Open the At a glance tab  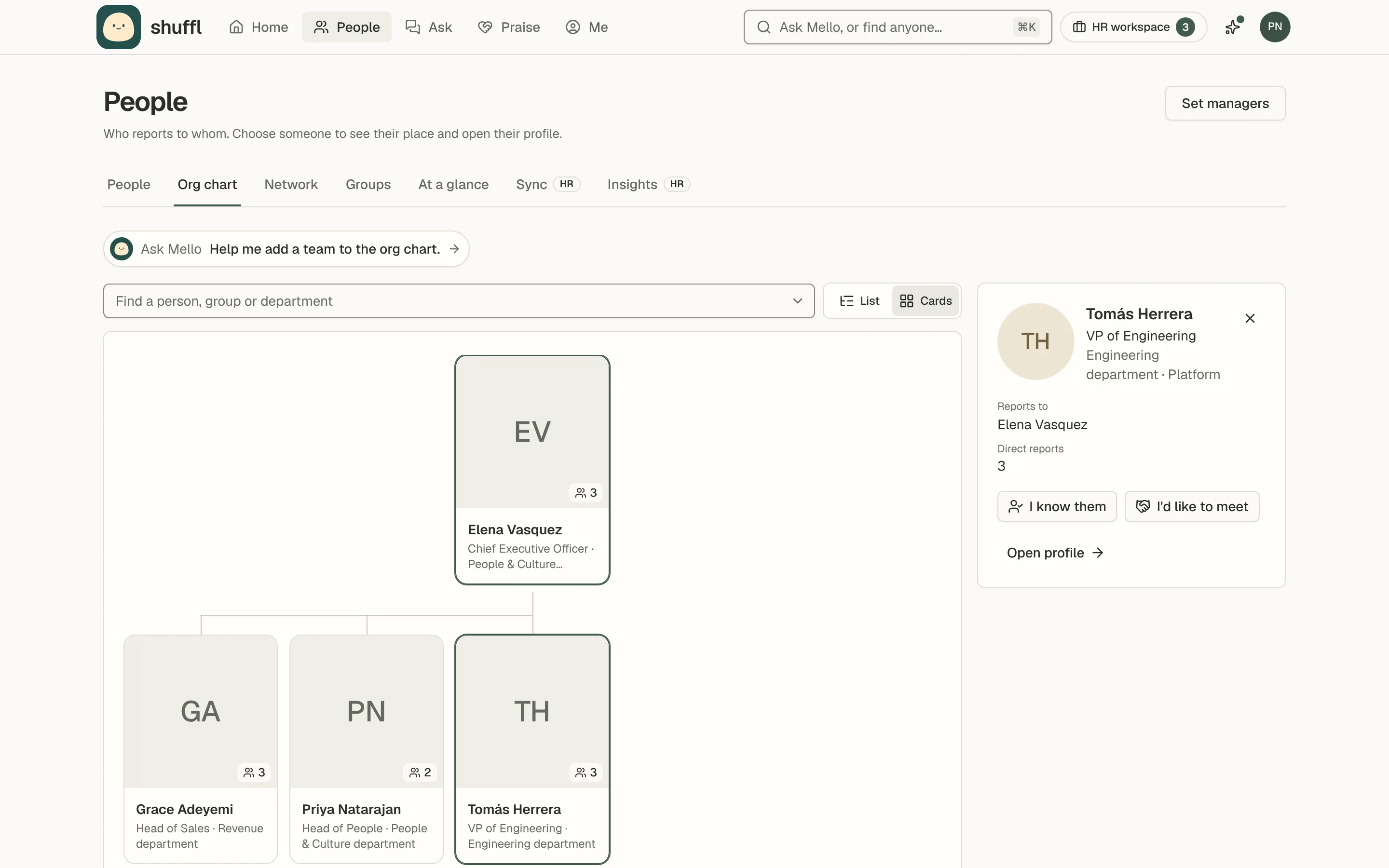[453, 184]
